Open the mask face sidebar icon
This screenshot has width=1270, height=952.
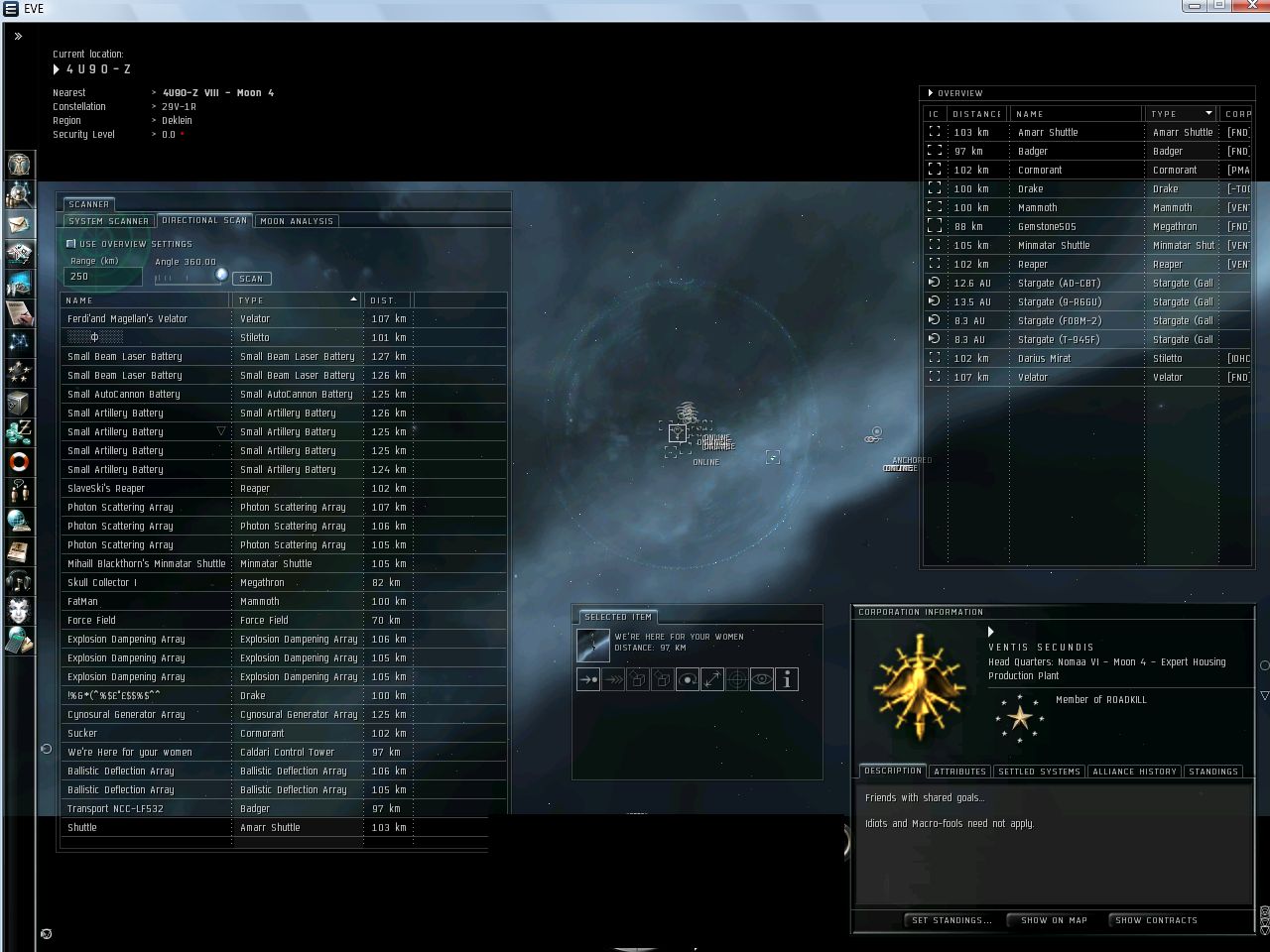[x=19, y=610]
